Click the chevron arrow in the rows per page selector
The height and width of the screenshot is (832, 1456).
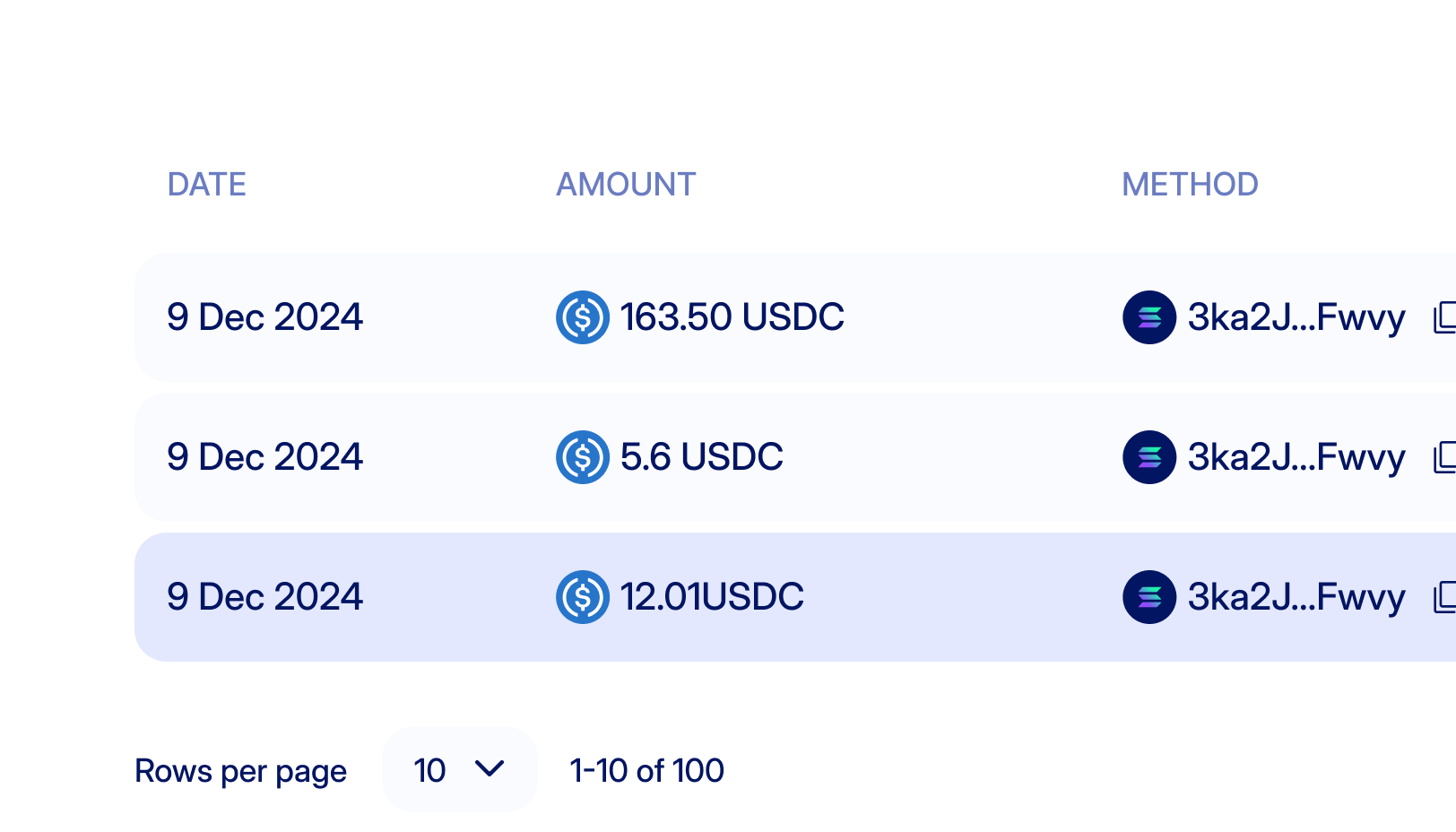coord(490,768)
